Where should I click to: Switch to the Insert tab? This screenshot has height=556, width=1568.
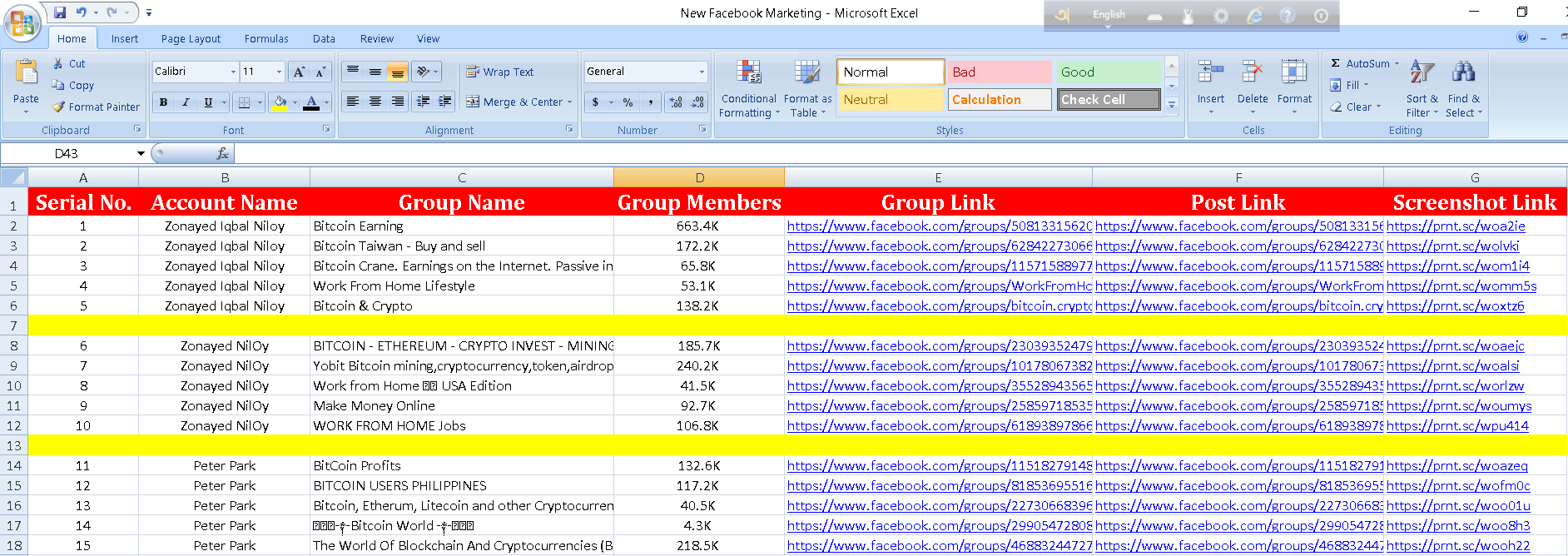pyautogui.click(x=125, y=38)
